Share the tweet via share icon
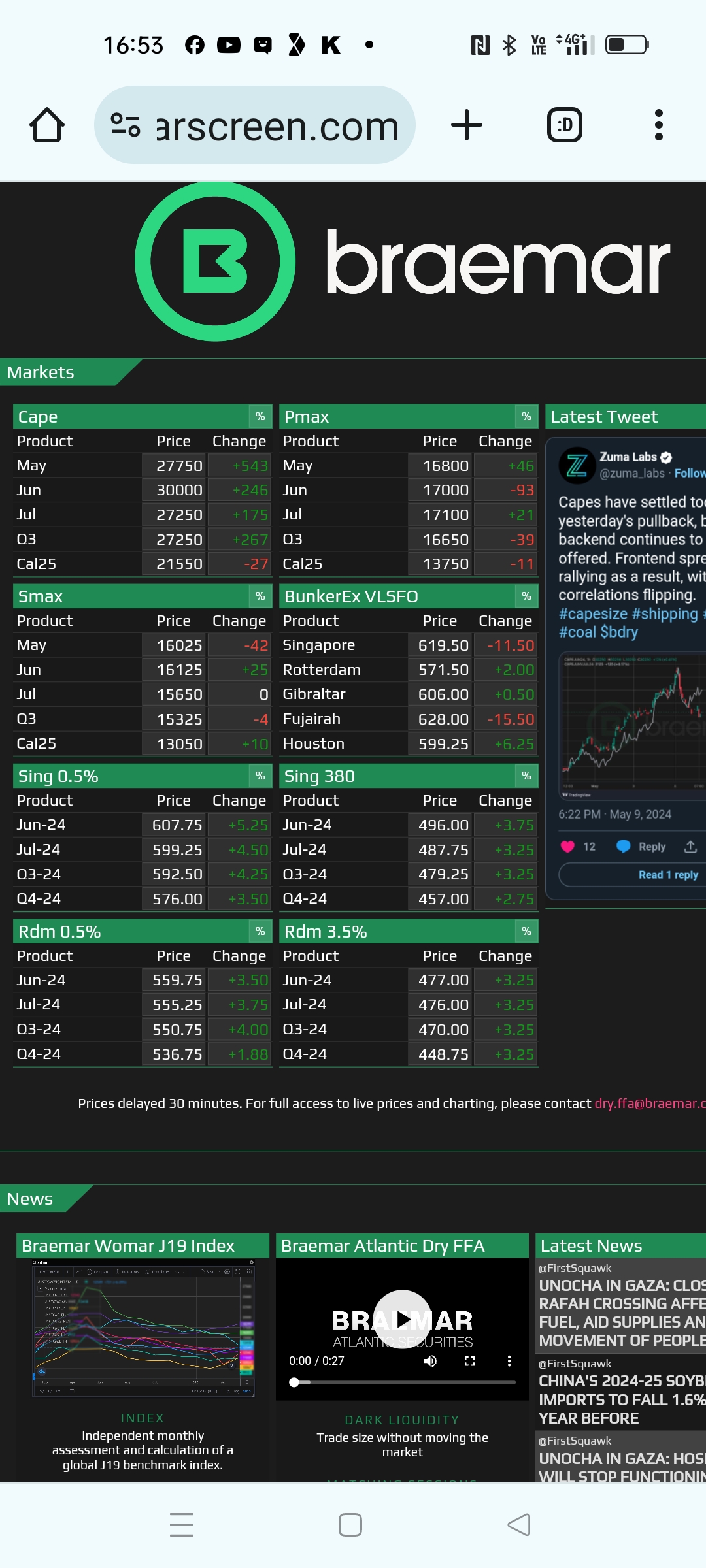This screenshot has height=1568, width=706. click(690, 847)
